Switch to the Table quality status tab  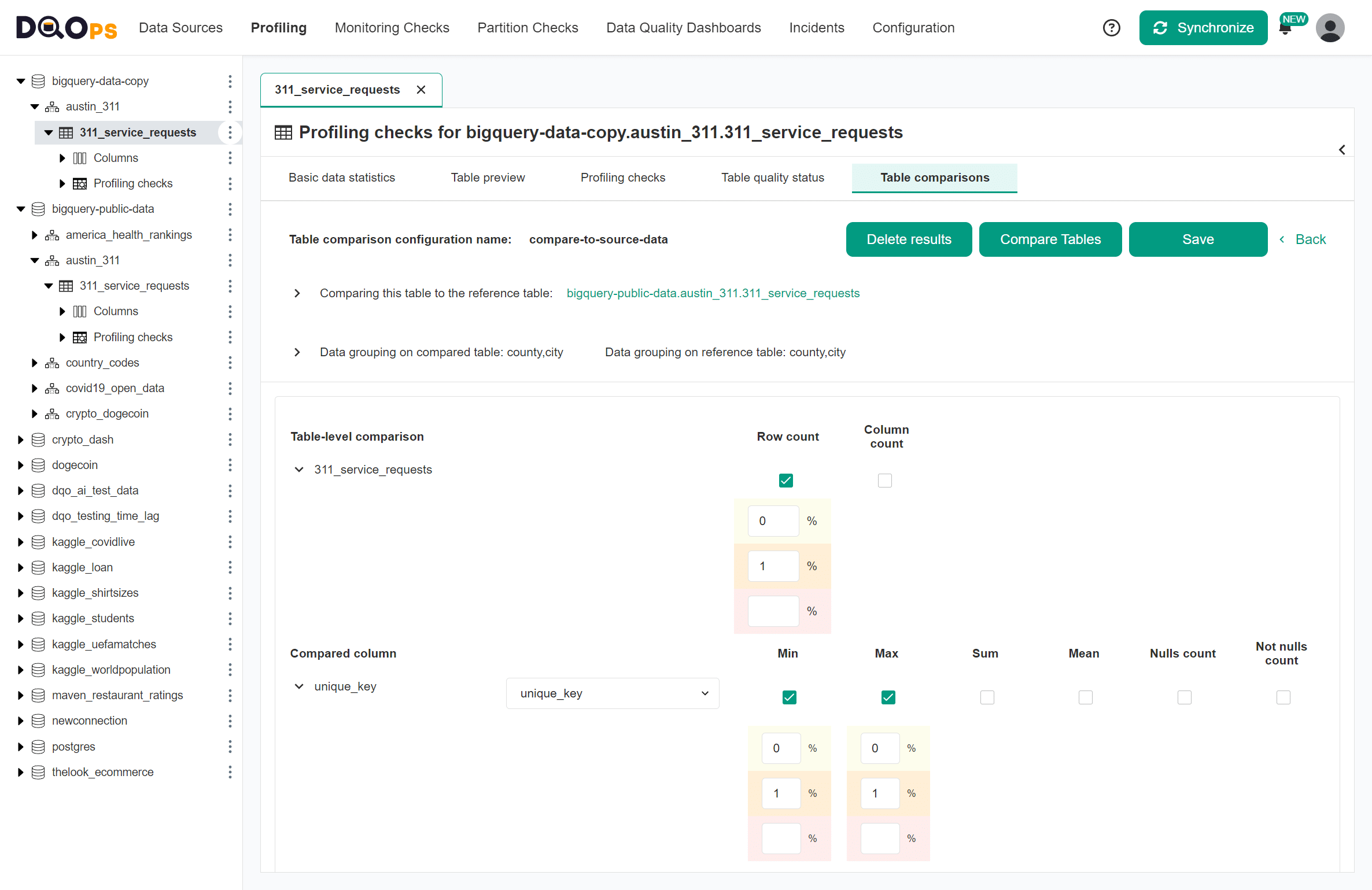point(772,178)
